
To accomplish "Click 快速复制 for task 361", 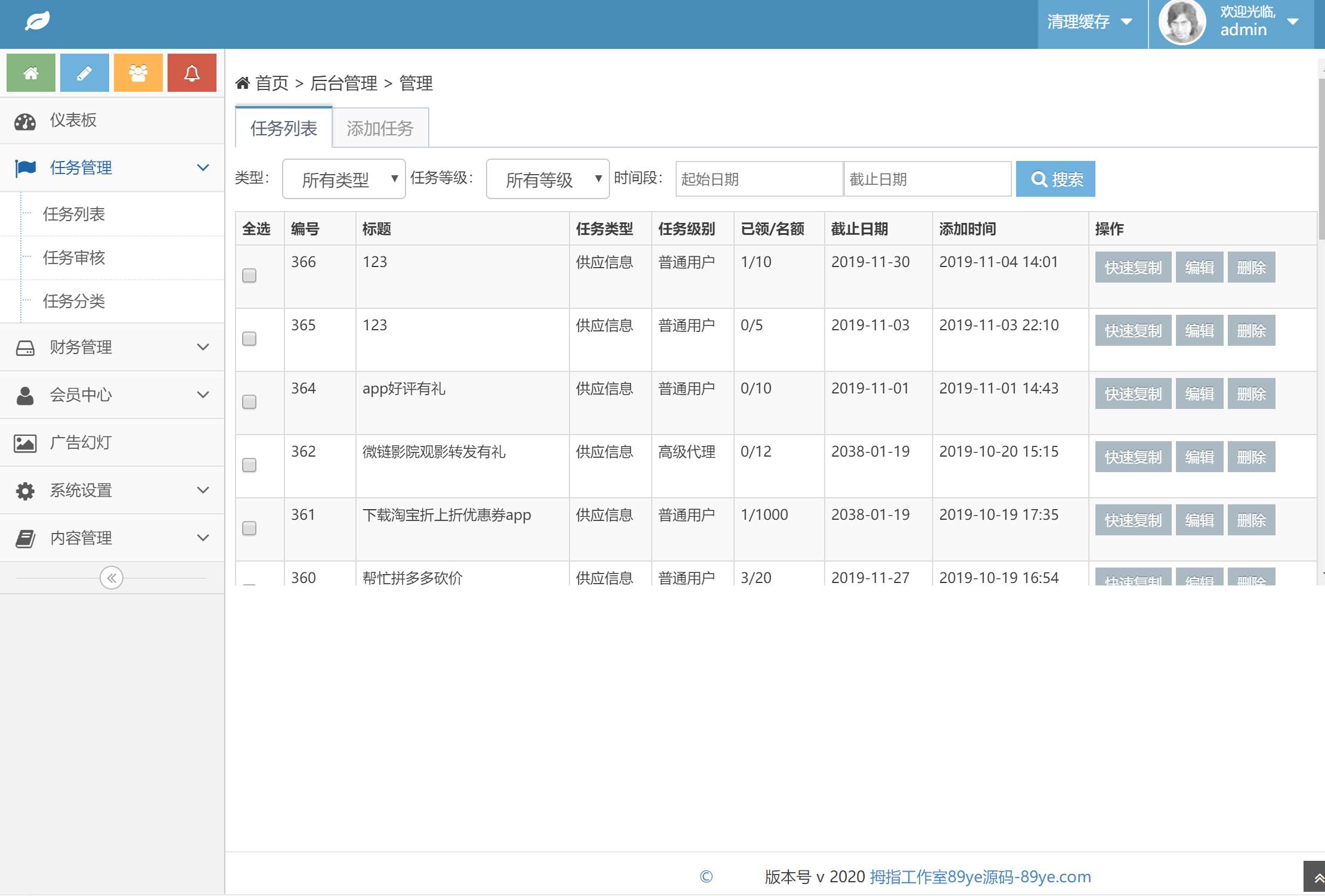I will tap(1134, 520).
